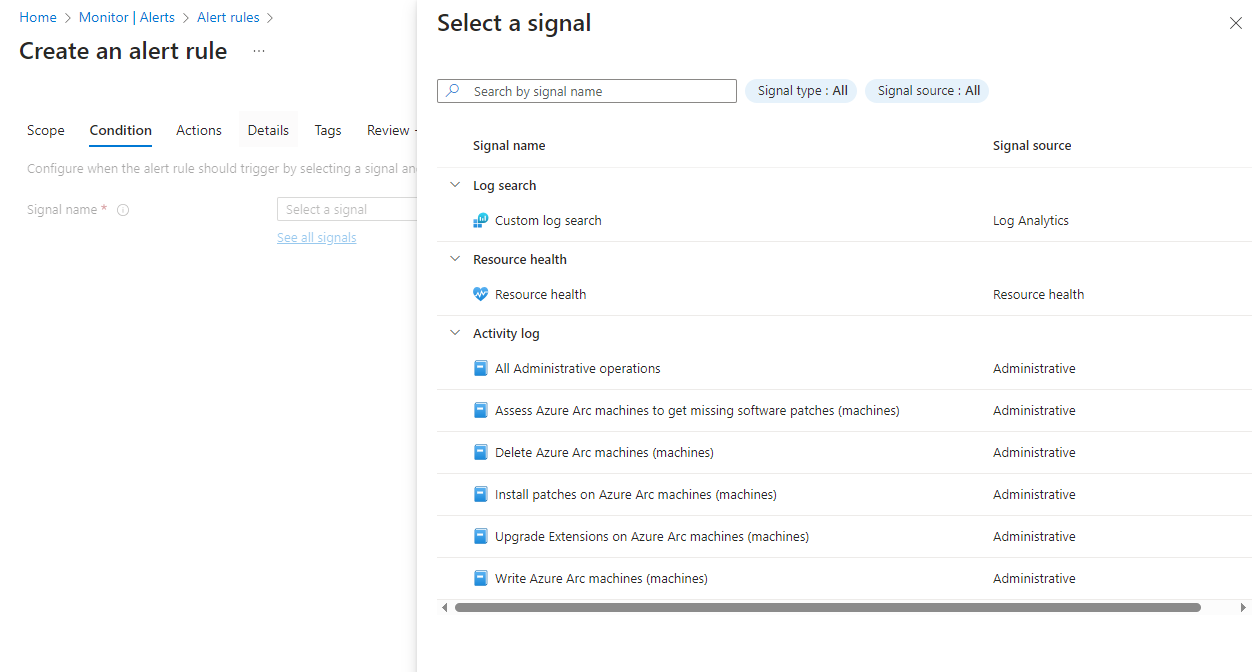Click Administrative source in Delete Azure Arc row
The image size is (1260, 672).
[1034, 452]
